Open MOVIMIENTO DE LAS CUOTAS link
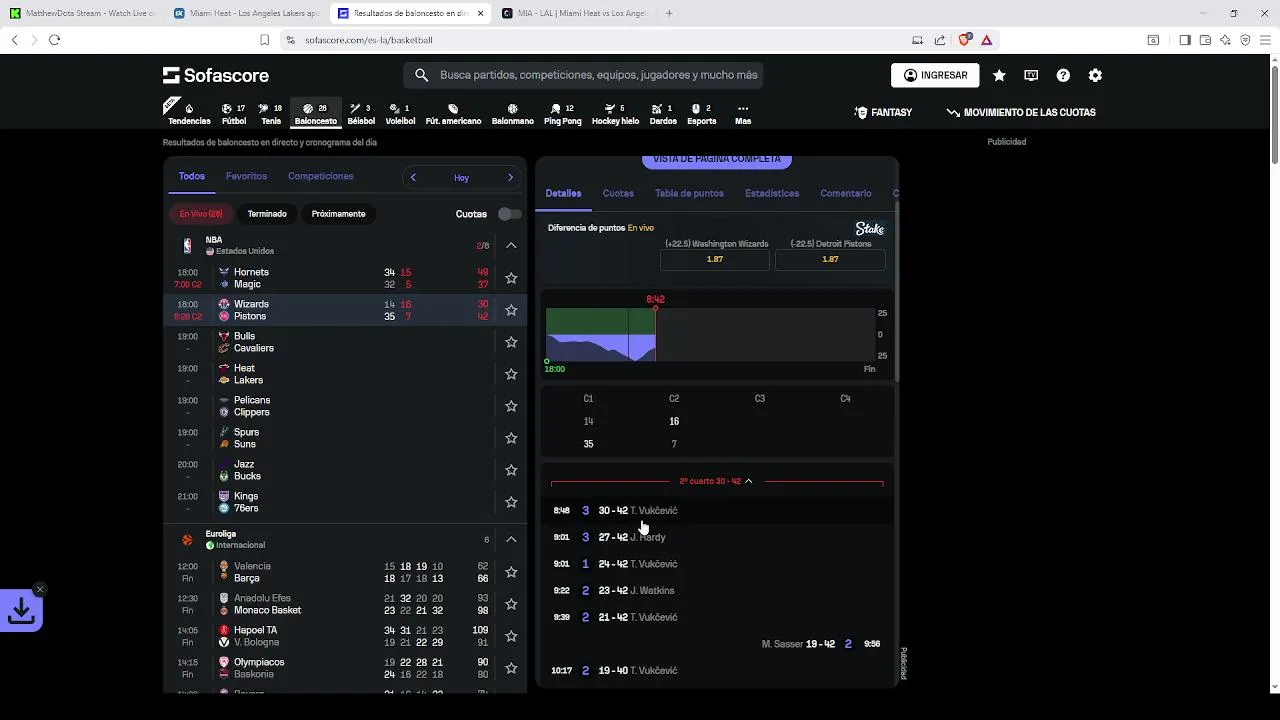The image size is (1280, 720). point(1021,113)
